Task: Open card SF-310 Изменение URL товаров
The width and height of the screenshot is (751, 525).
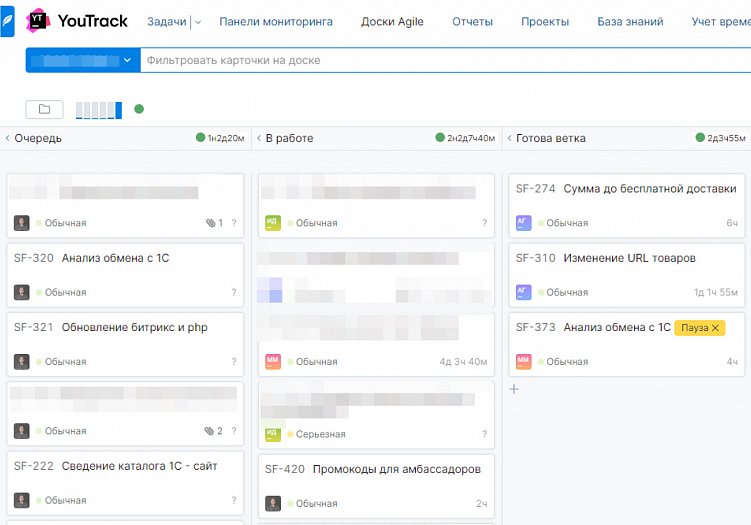Action: (626, 275)
